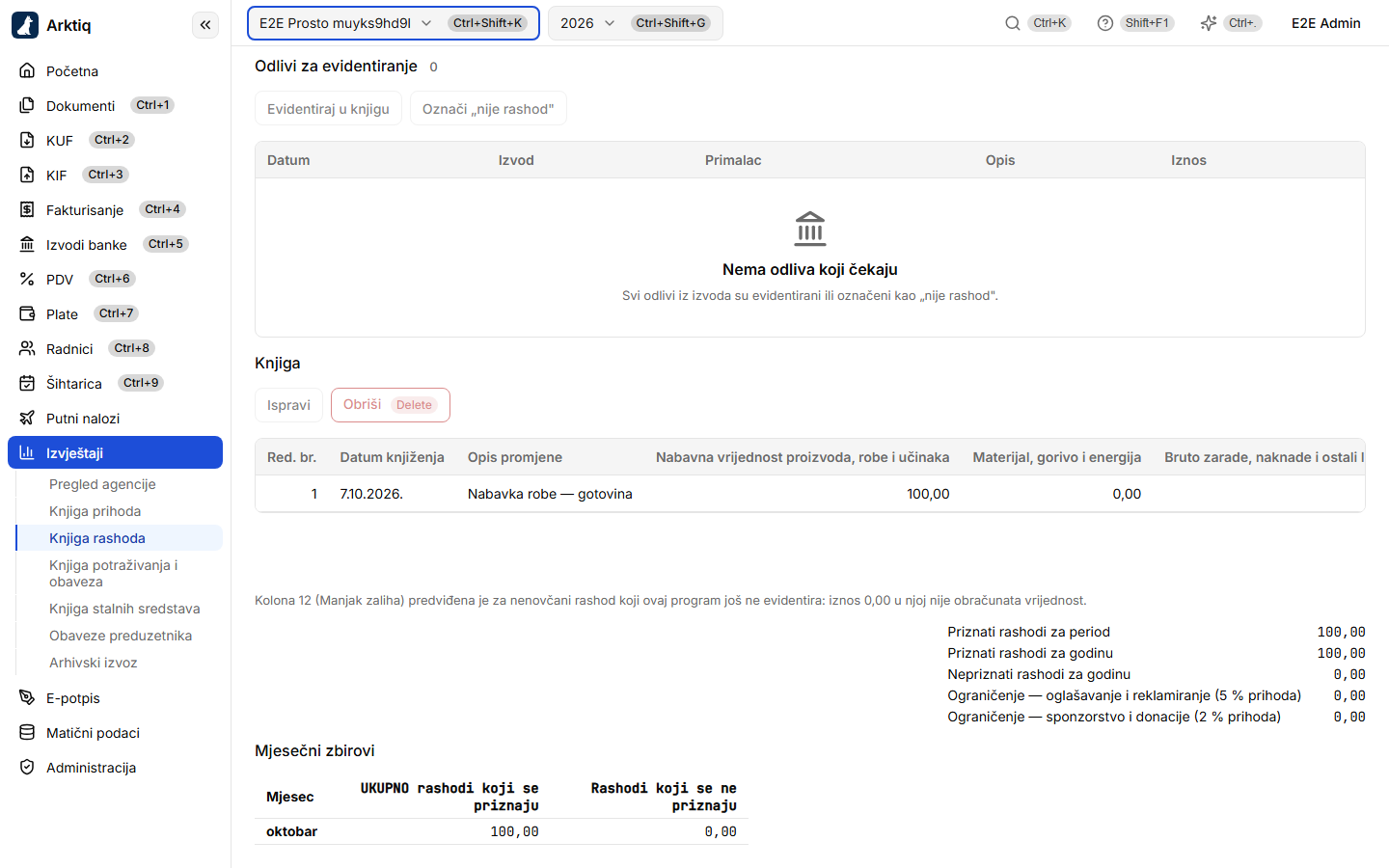Collapse the sidebar with the double-chevron button
The width and height of the screenshot is (1389, 868).
205,25
